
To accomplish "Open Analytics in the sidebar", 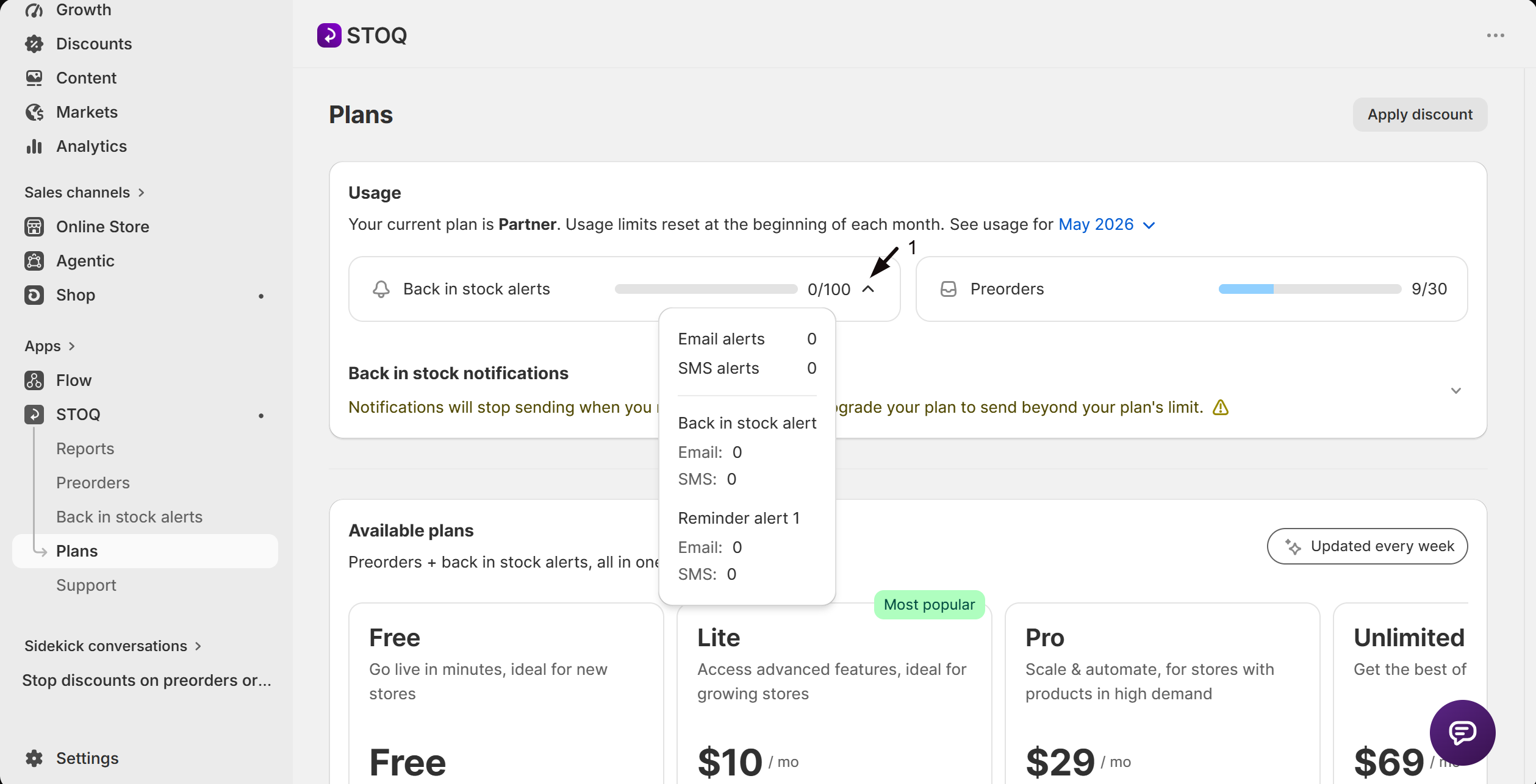I will [x=92, y=146].
